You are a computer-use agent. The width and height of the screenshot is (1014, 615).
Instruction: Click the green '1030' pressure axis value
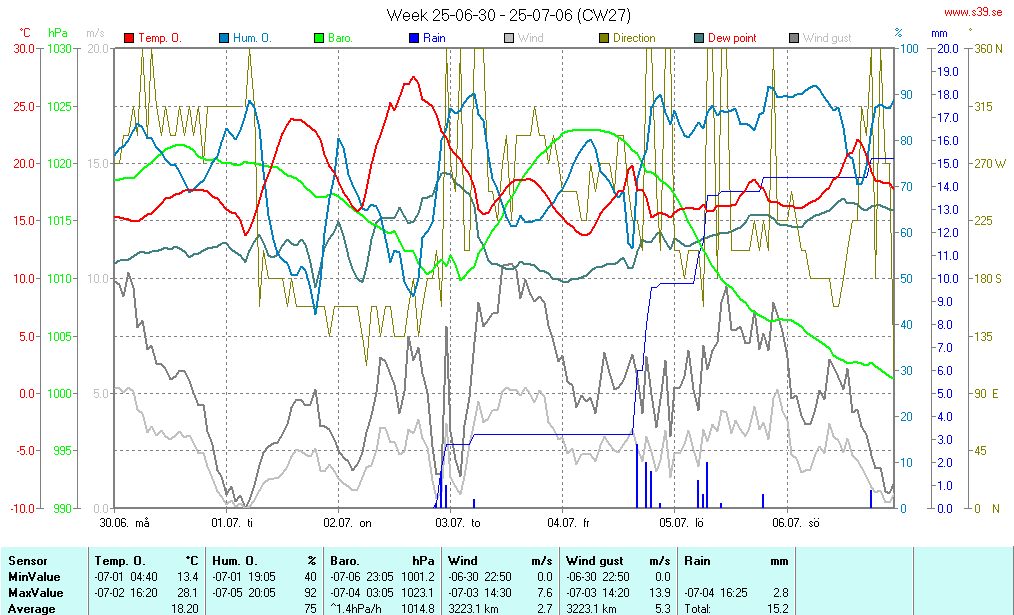[59, 49]
